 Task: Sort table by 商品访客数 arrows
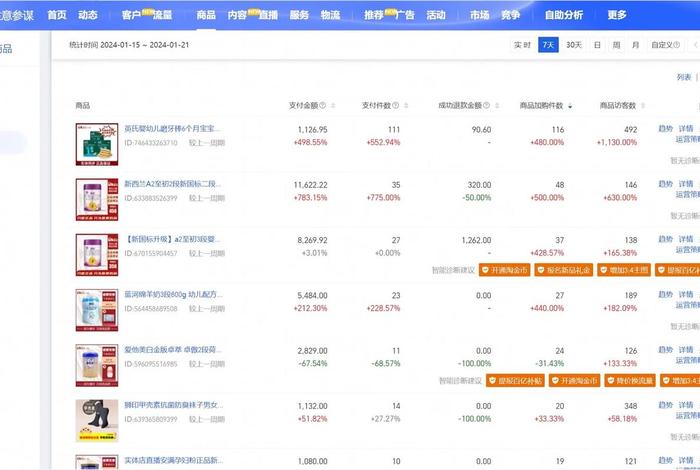(643, 106)
